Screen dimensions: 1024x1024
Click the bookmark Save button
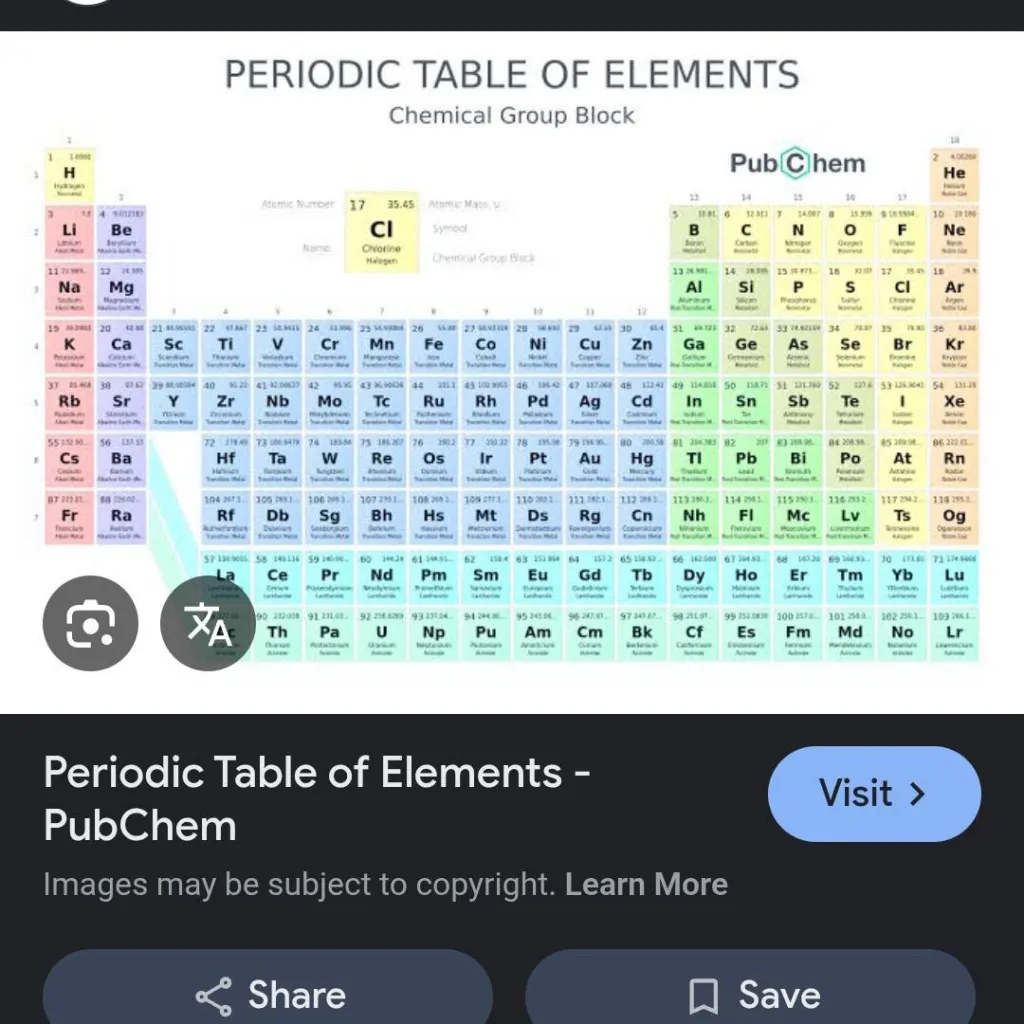pos(750,995)
